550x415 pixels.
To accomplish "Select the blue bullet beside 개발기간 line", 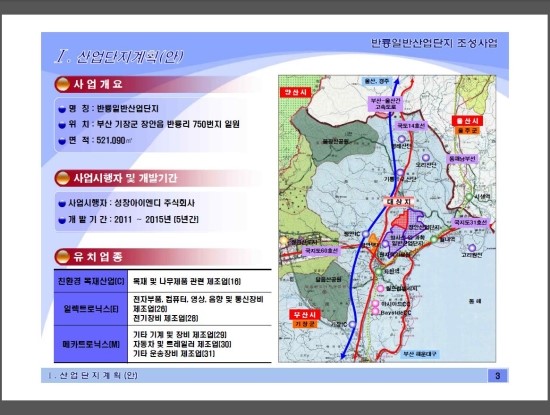I will click(62, 220).
